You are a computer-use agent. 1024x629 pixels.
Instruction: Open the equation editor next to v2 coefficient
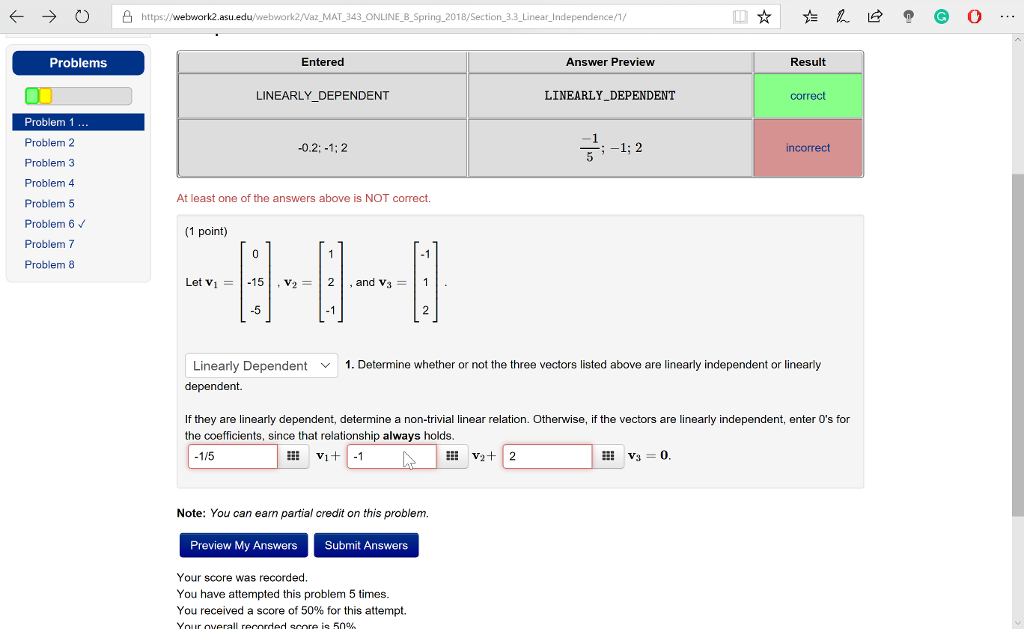click(x=453, y=456)
